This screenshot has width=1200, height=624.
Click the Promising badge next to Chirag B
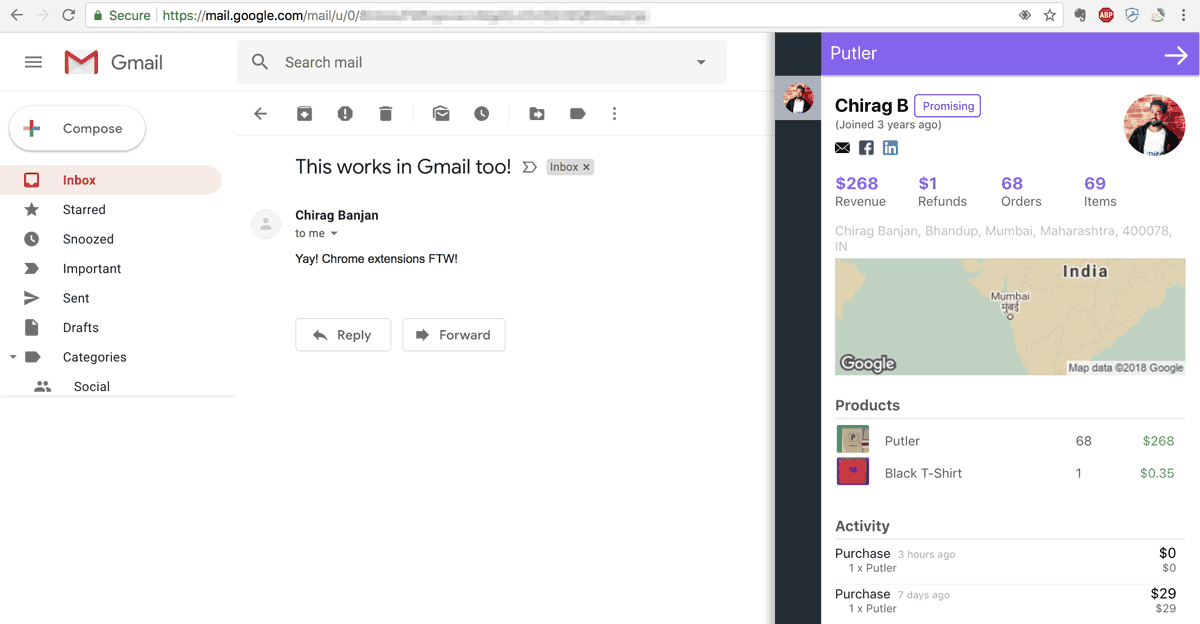947,105
